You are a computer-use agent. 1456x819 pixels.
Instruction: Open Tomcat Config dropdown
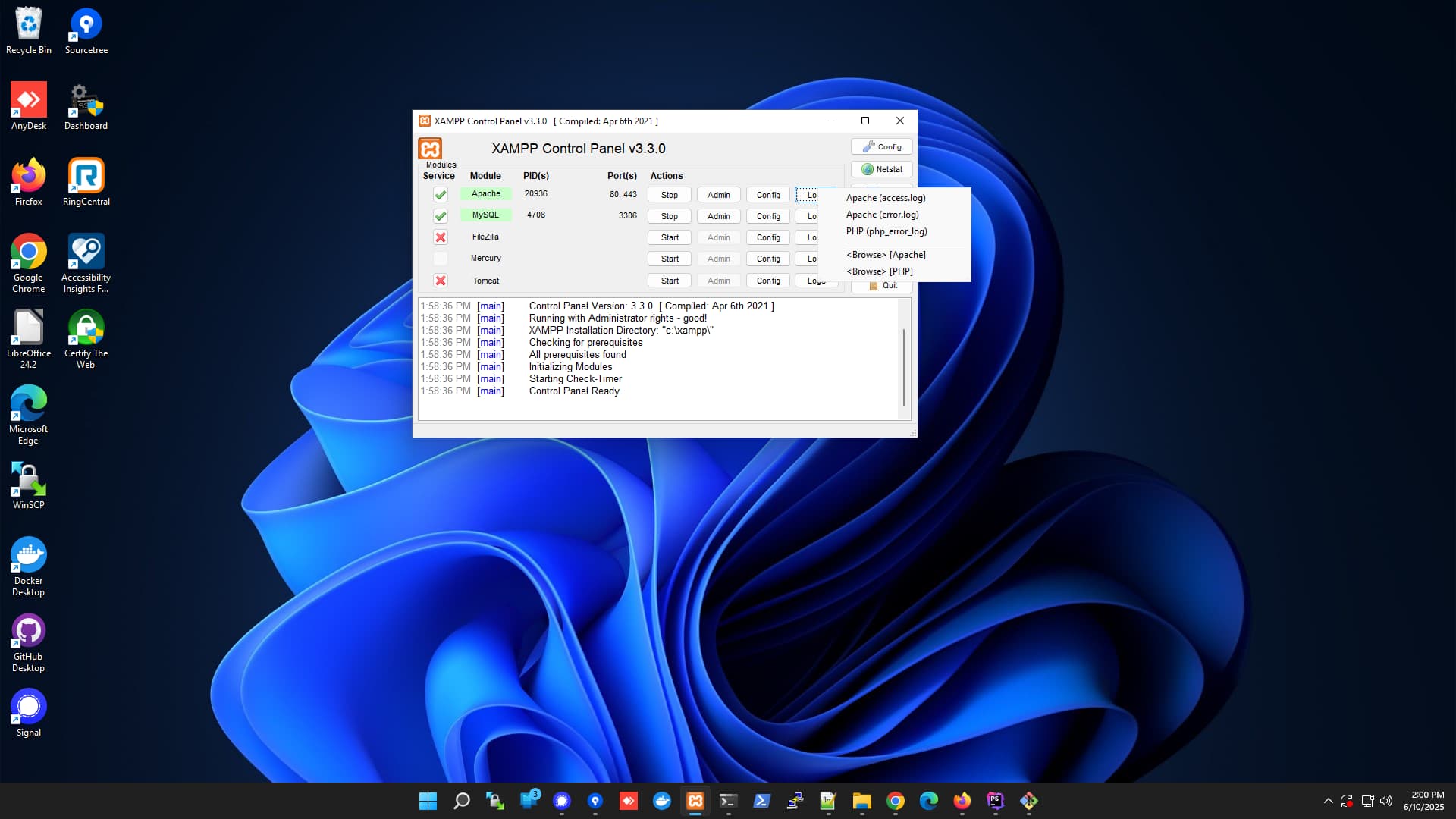[x=768, y=281]
